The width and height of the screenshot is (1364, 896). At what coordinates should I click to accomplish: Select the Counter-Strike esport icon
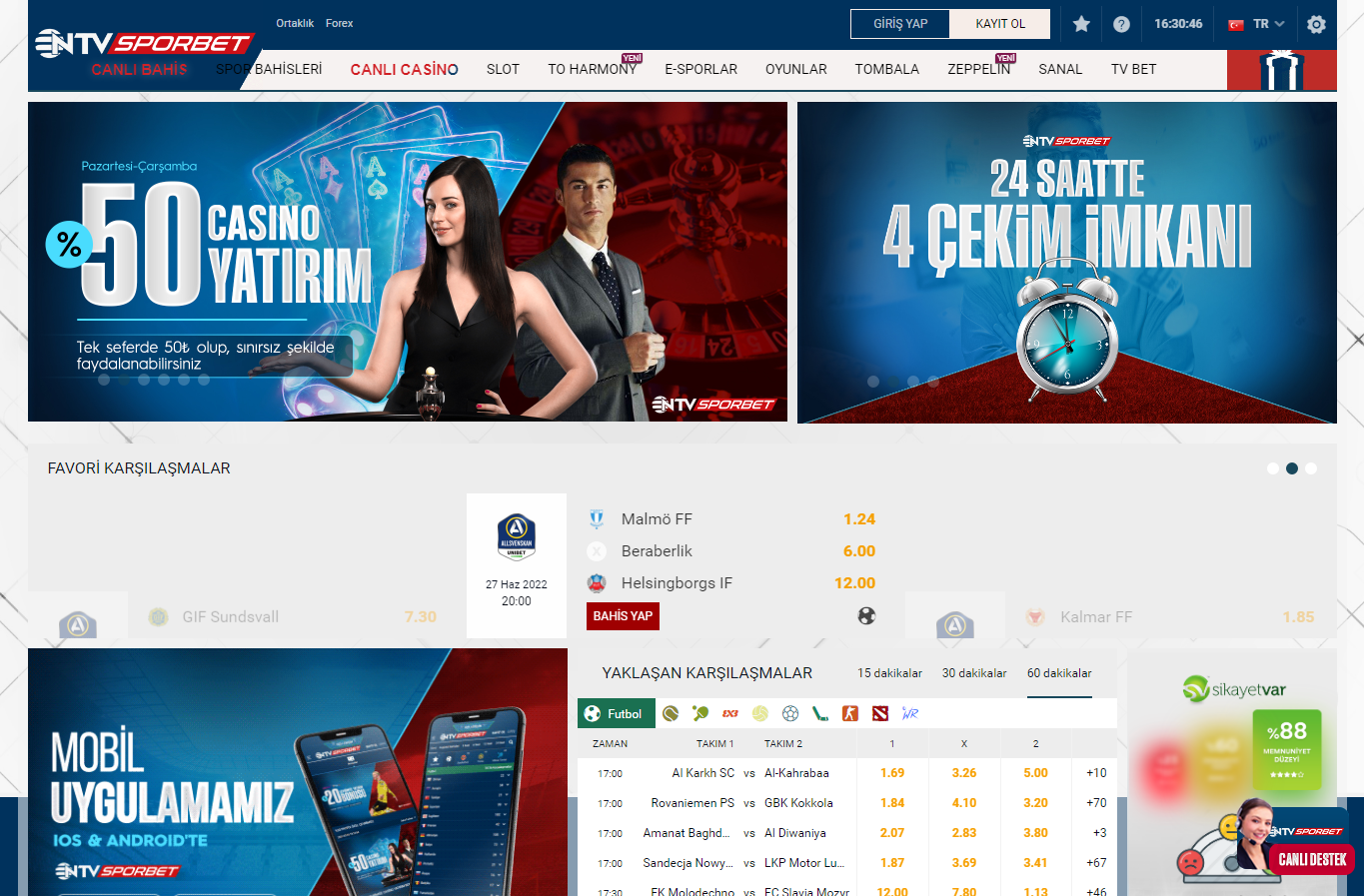click(850, 713)
